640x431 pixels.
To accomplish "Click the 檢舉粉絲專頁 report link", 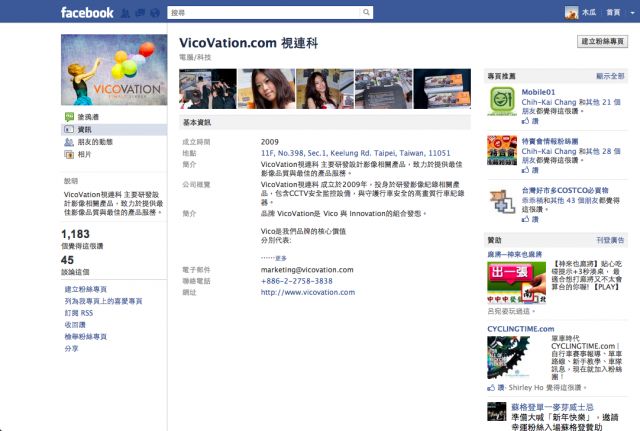I will (x=86, y=337).
